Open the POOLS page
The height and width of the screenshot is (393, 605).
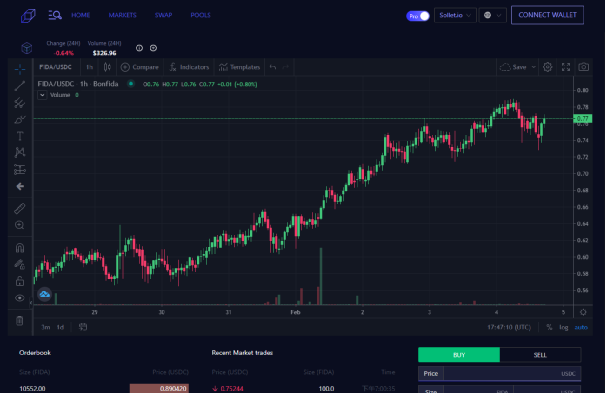tap(200, 15)
